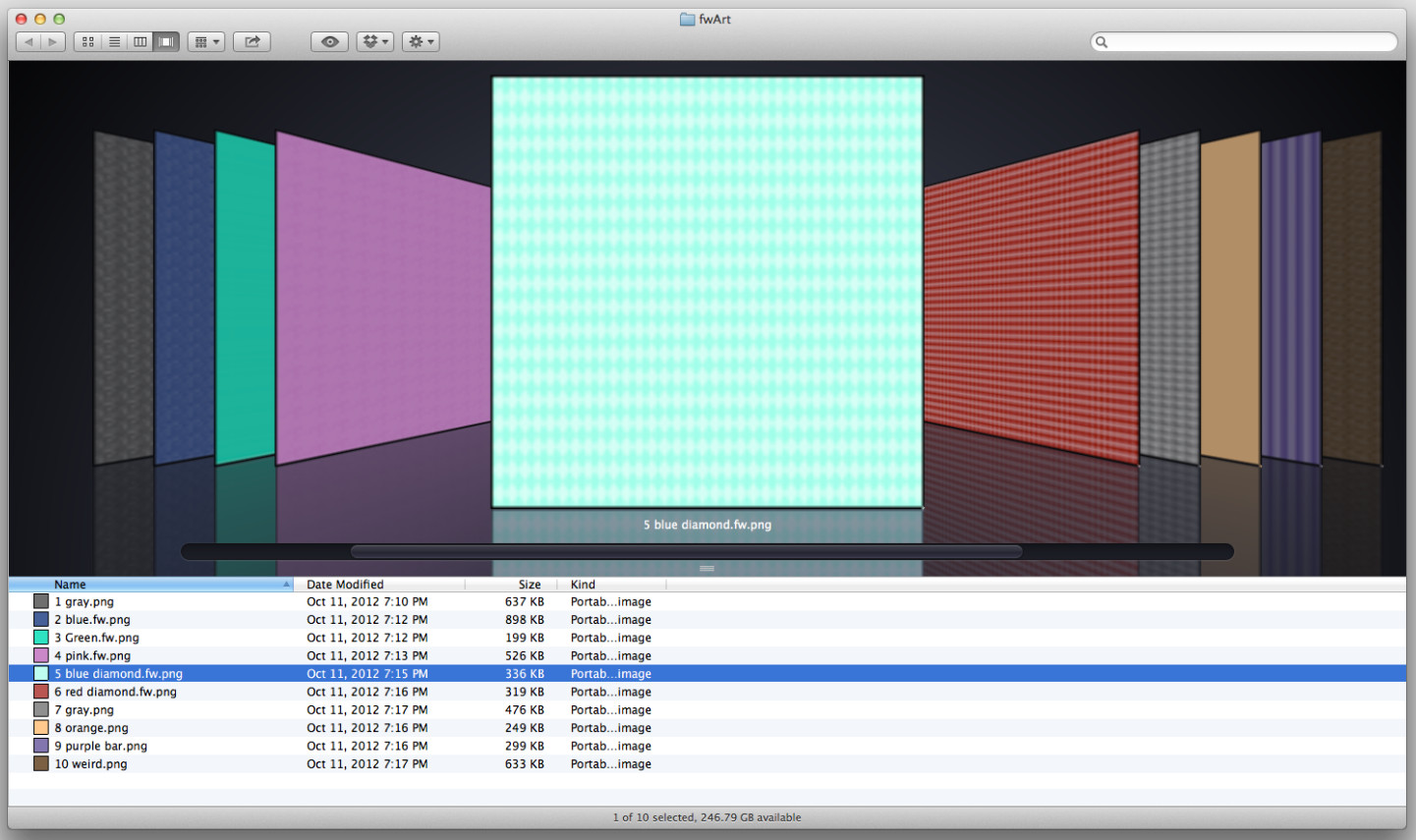Select the blue cover in Cover Flow

(185, 299)
